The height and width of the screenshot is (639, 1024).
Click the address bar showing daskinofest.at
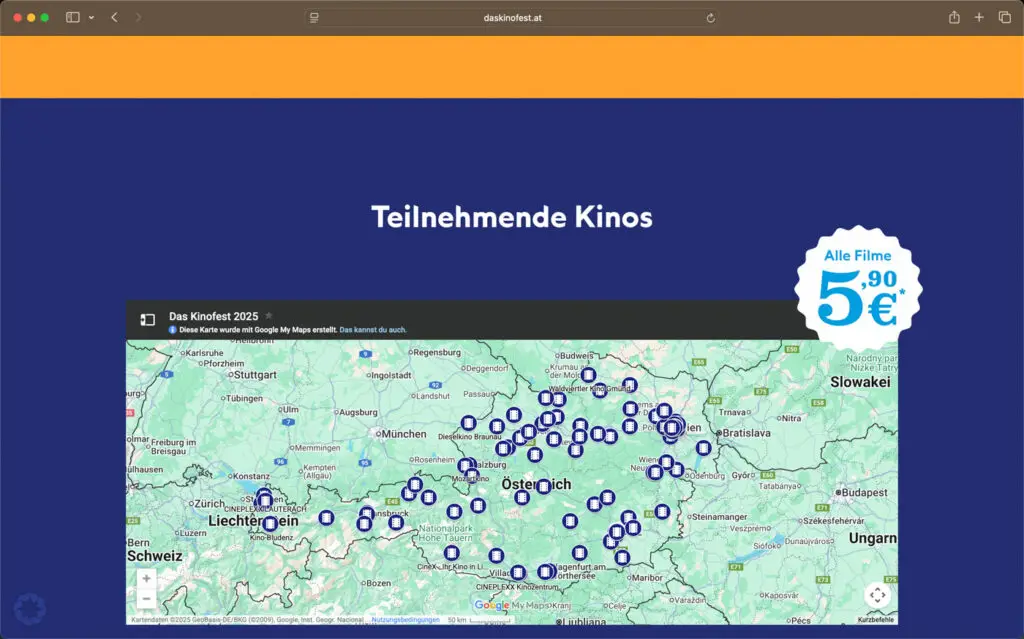click(511, 17)
